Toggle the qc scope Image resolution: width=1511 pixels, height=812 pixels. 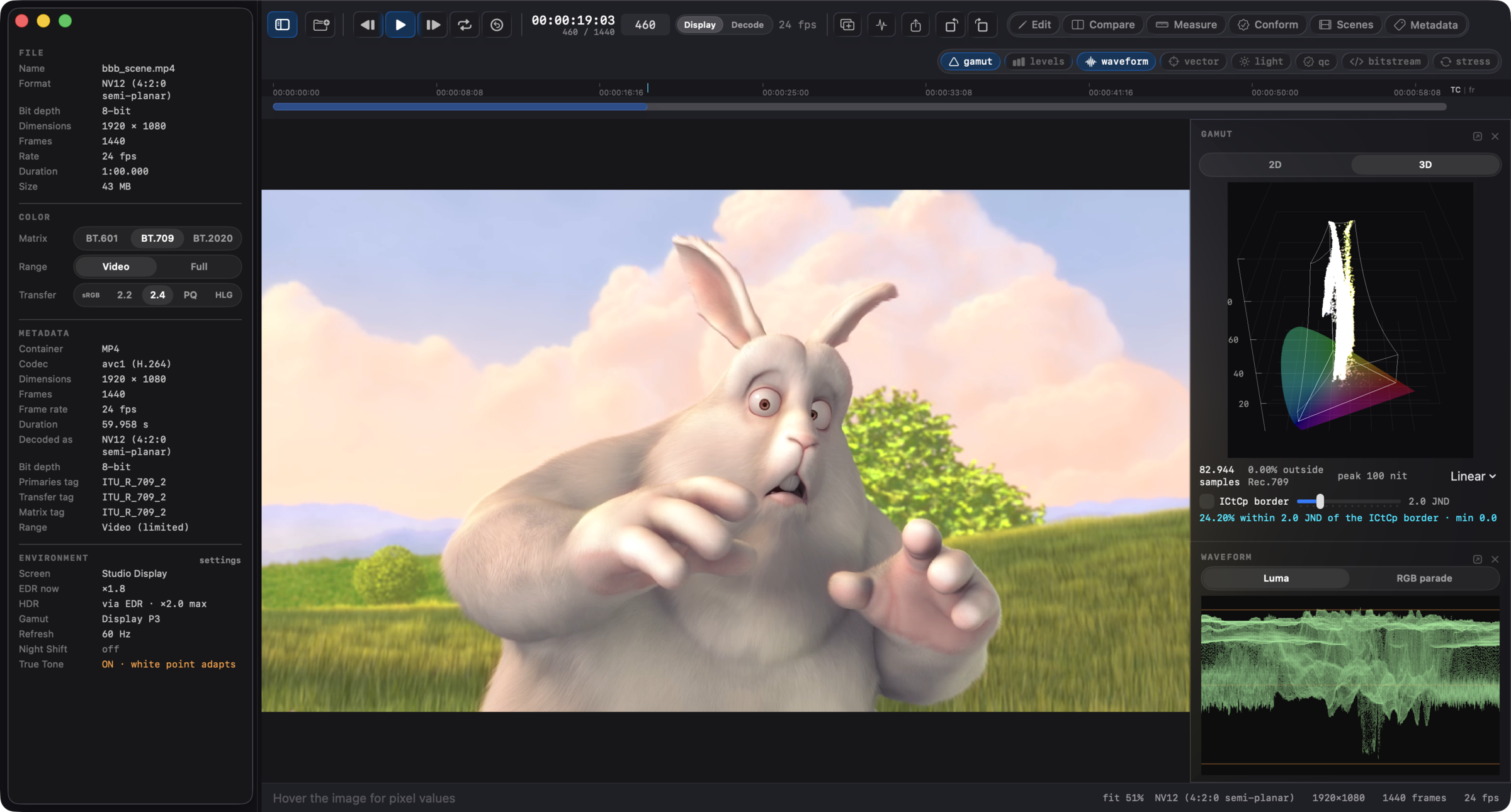tap(1316, 61)
